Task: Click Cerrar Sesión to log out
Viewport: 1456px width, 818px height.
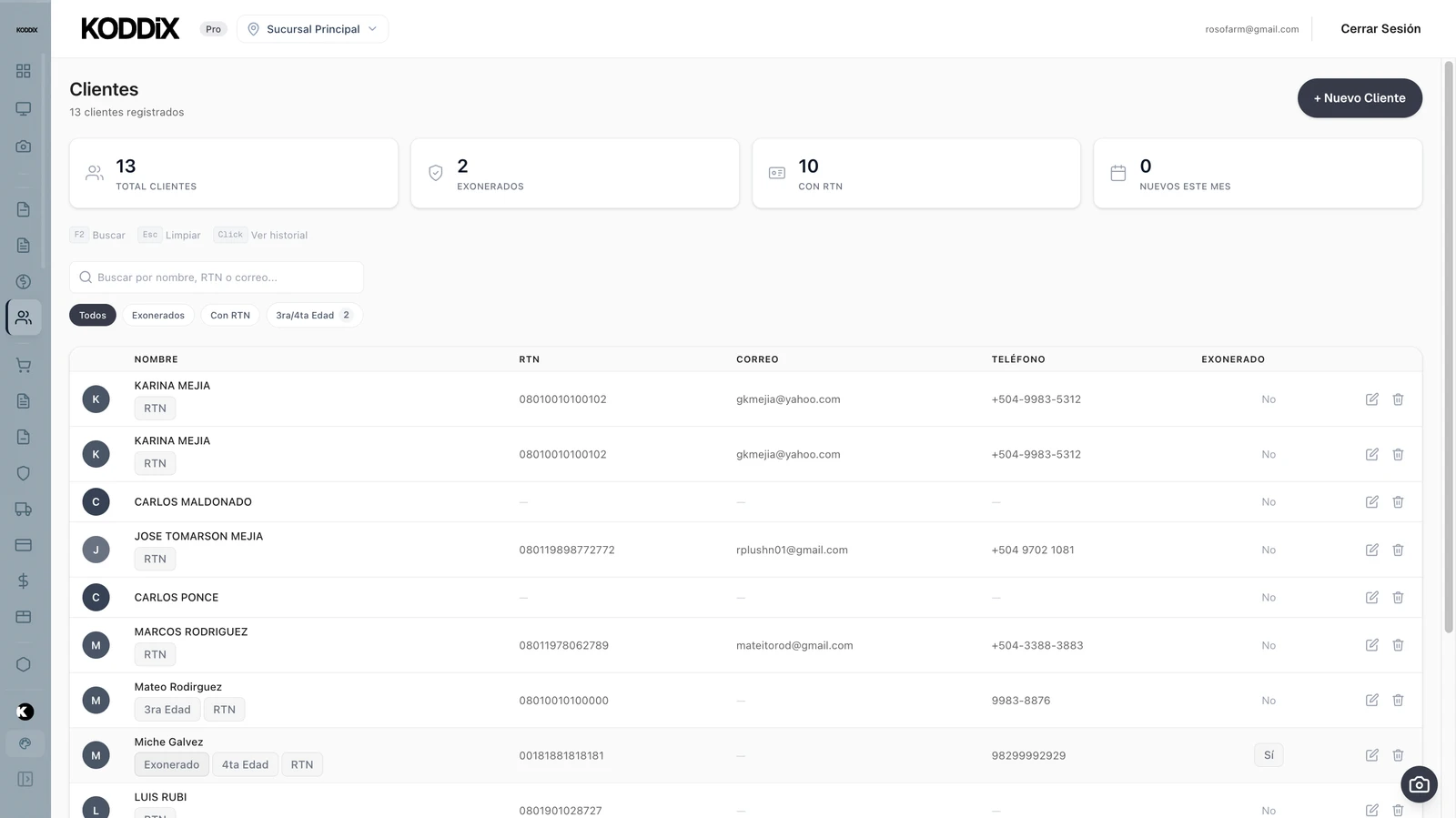Action: pyautogui.click(x=1380, y=29)
